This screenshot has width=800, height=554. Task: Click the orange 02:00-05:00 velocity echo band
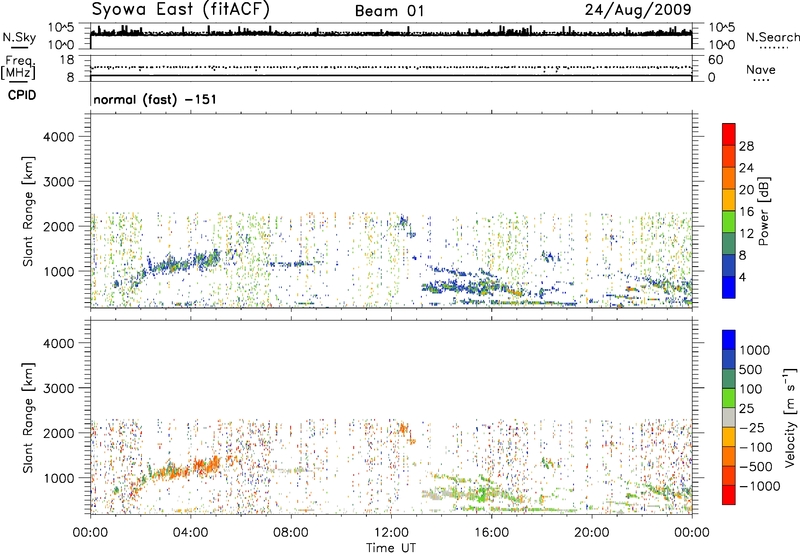(x=186, y=469)
